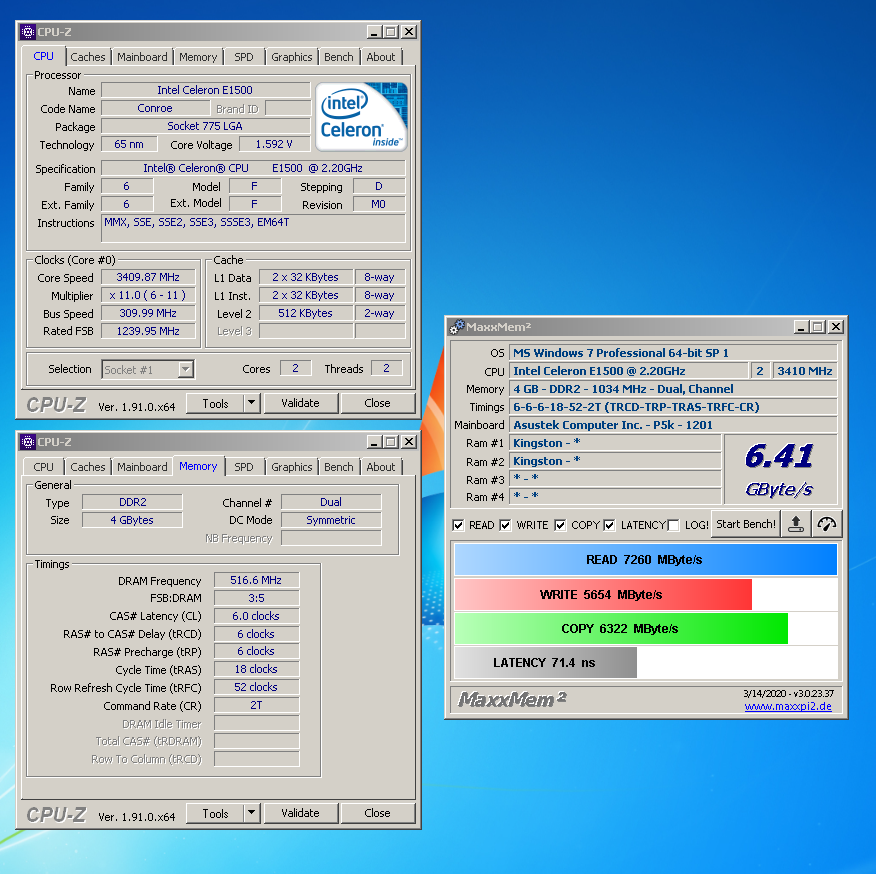
Task: Open the www.maxxpi2.de link
Action: tap(788, 706)
